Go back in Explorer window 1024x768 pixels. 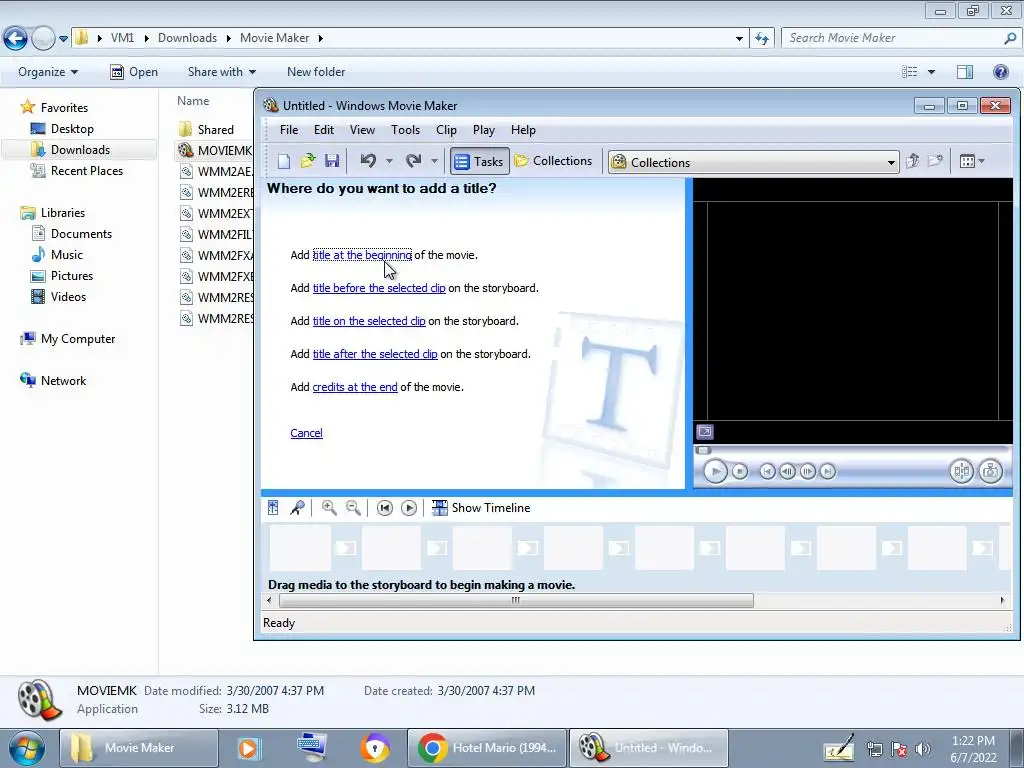(16, 39)
